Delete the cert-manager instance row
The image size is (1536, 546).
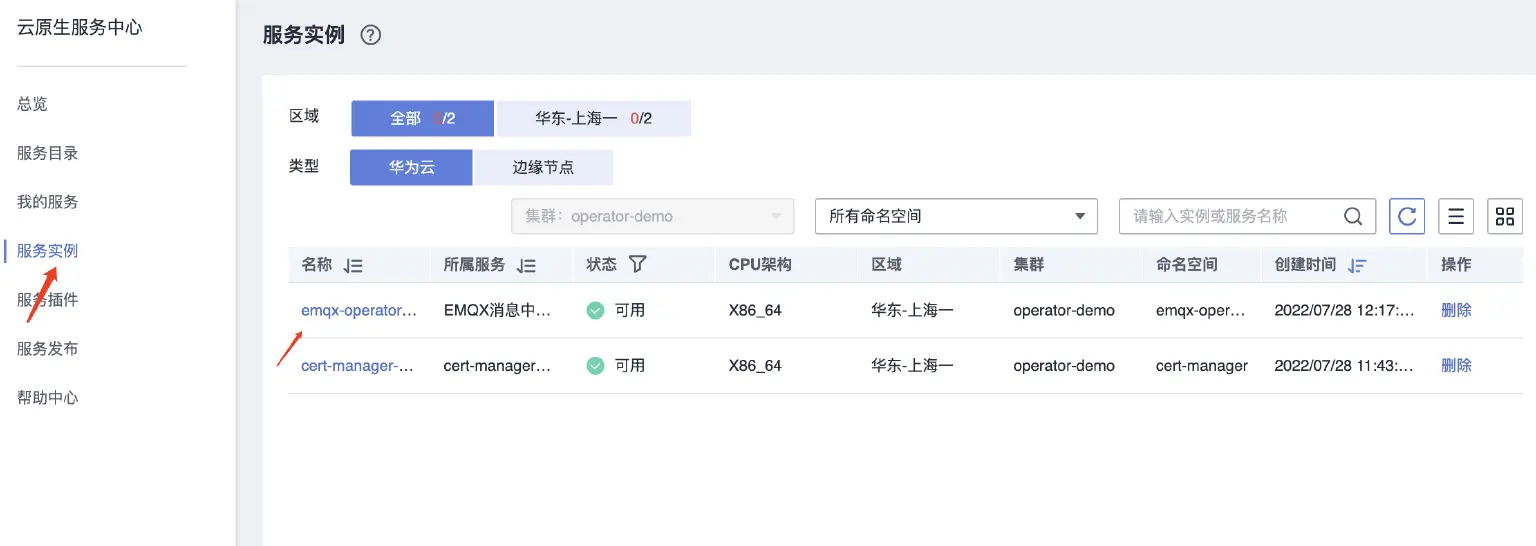(x=1456, y=365)
